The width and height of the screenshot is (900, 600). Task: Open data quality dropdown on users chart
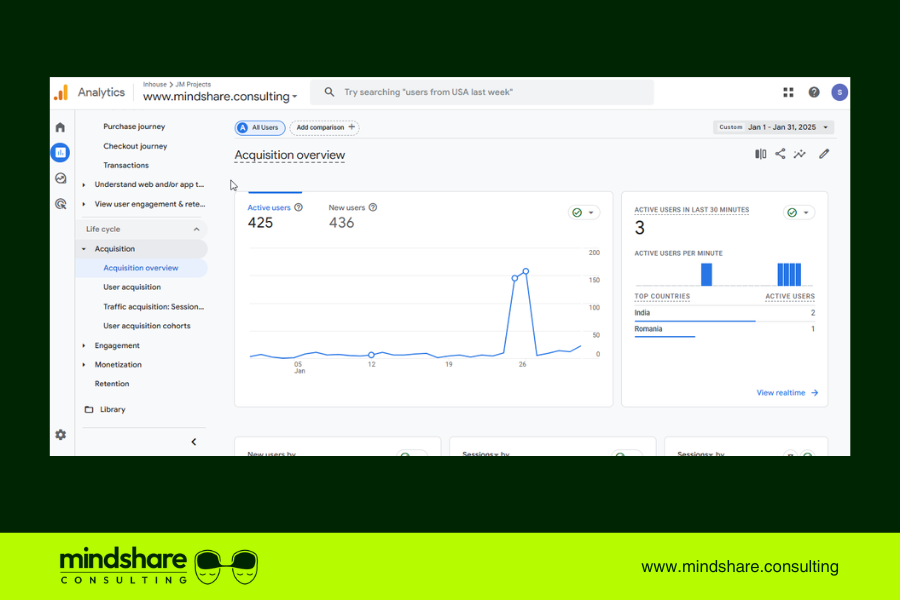(x=584, y=212)
